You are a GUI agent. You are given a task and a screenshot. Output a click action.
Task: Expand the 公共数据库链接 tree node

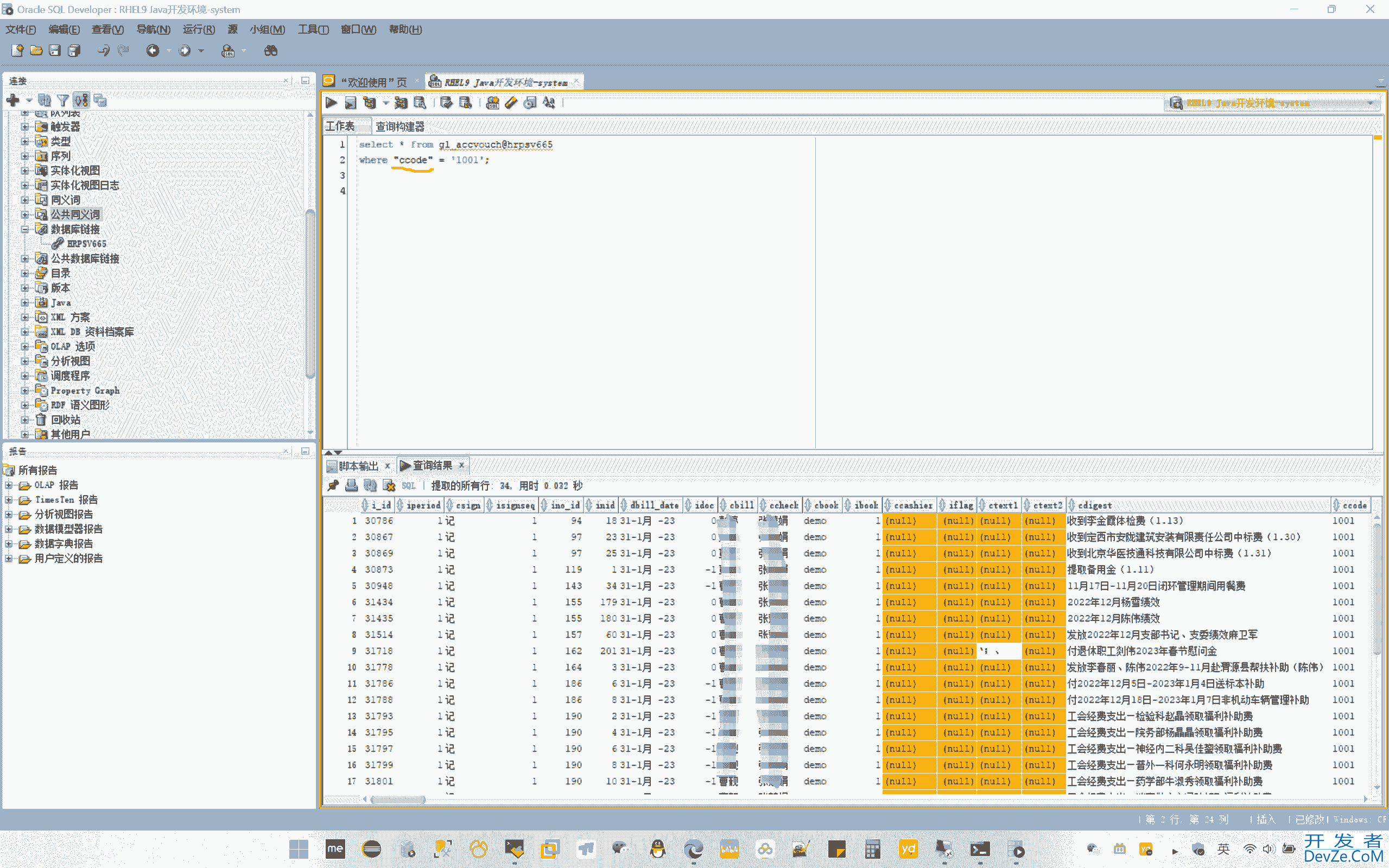(24, 258)
